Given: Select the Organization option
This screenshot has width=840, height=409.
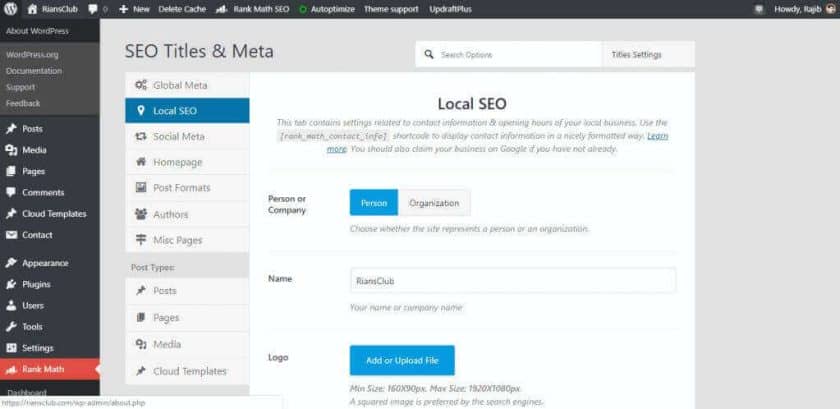Looking at the screenshot, I should 434,203.
